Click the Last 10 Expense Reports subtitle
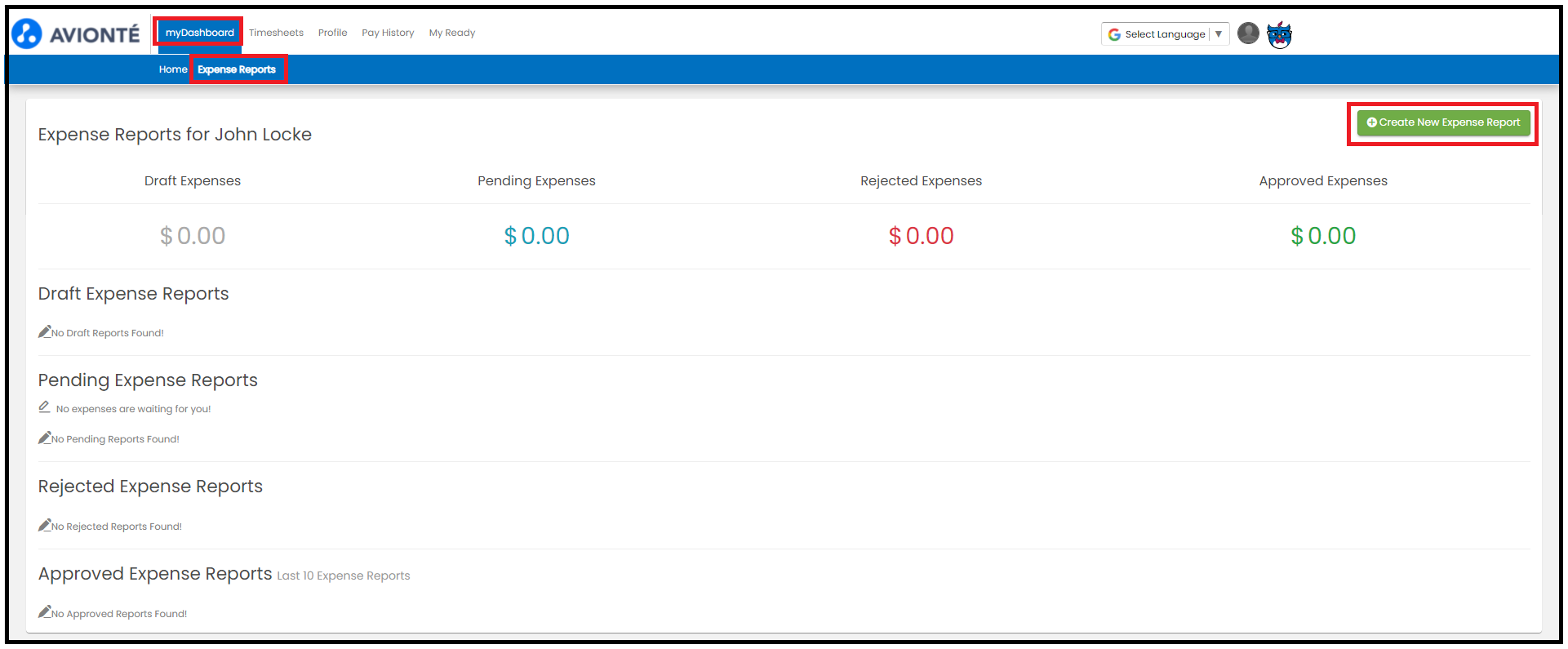The image size is (1568, 649). click(344, 576)
